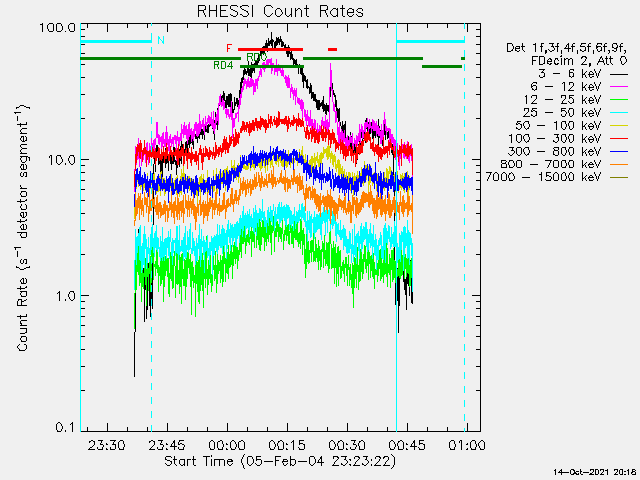Click the solid cyan vertical line near 00:42

396,227
